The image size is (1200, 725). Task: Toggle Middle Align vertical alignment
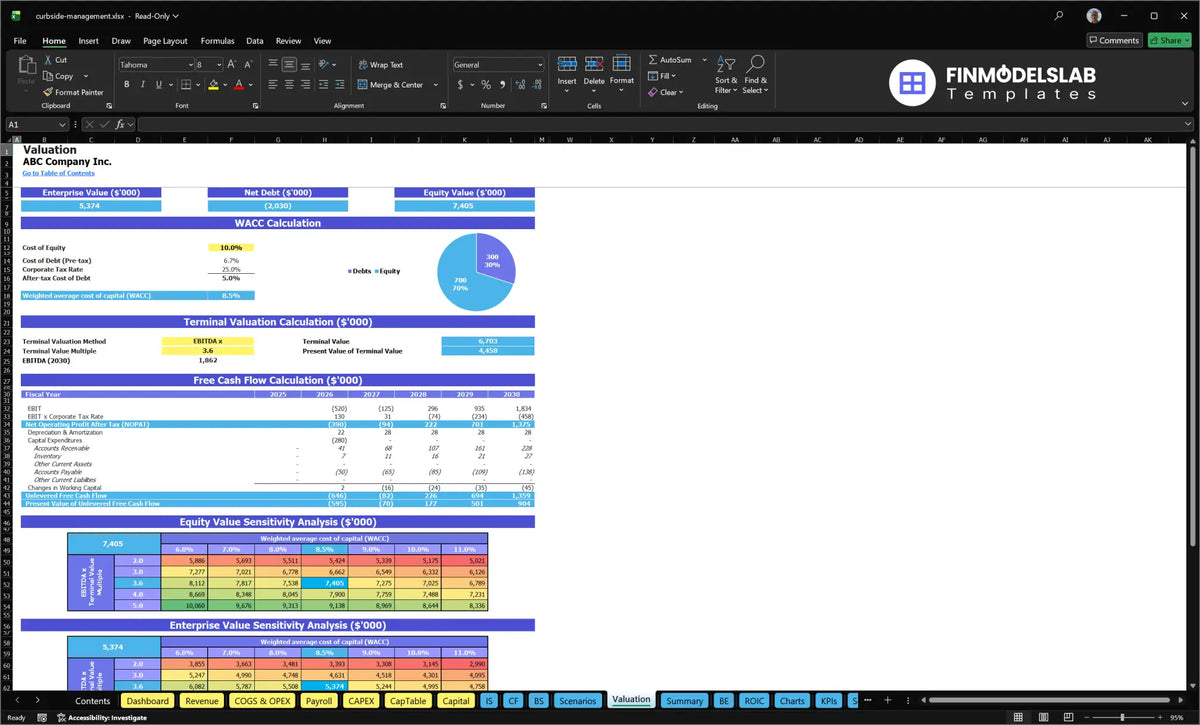(289, 64)
